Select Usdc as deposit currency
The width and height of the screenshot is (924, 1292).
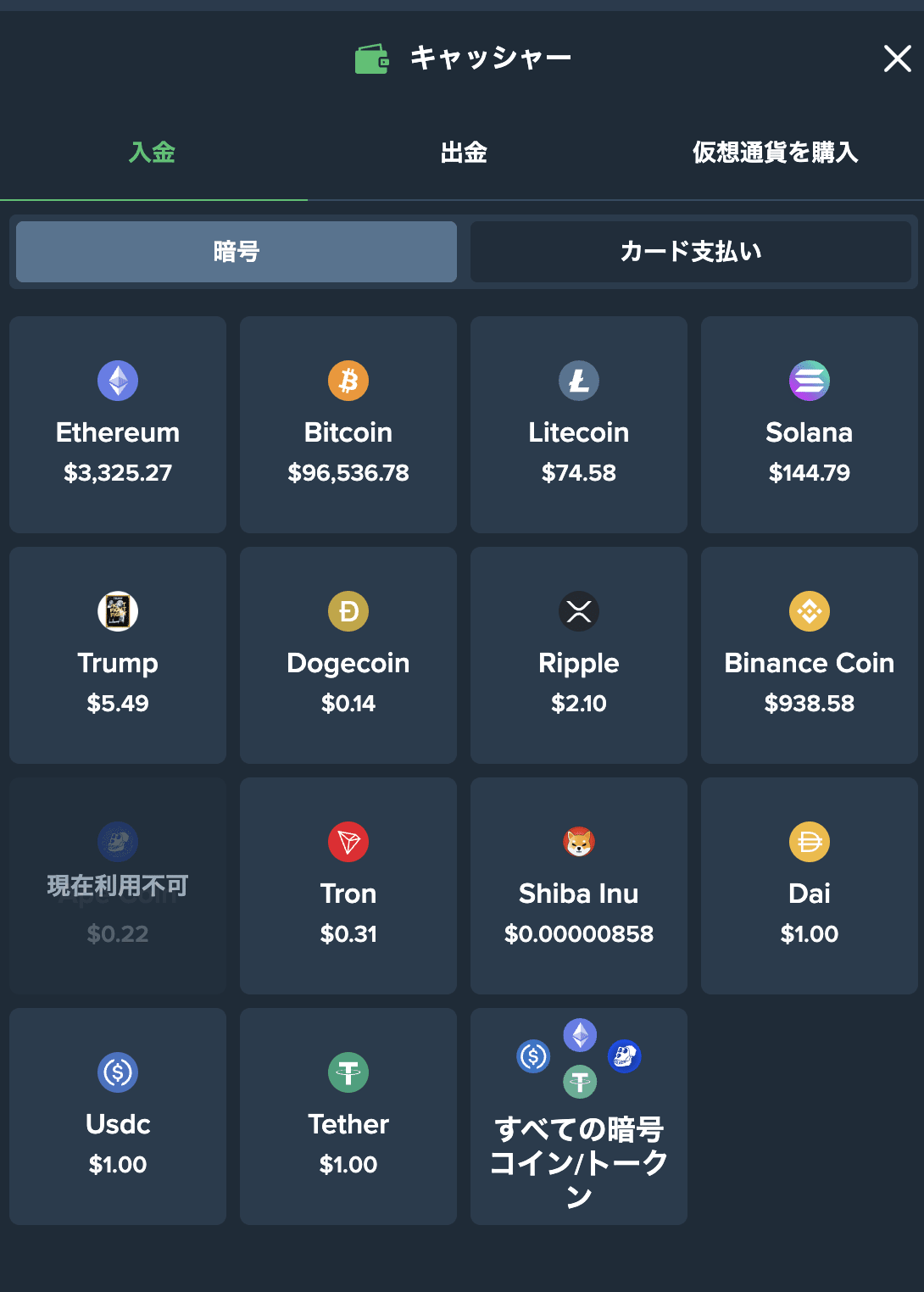pos(118,1117)
